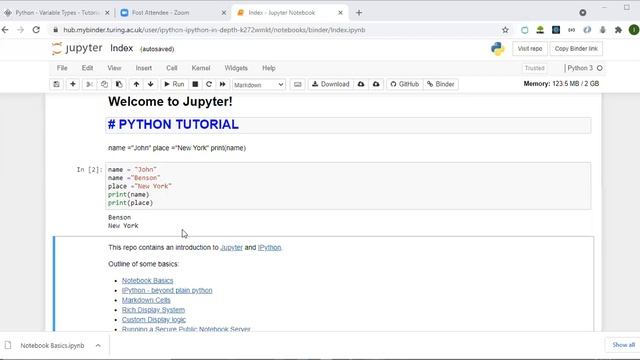Open the browser extensions puzzle icon
Image resolution: width=640 pixels, height=360 pixels.
coord(618,30)
